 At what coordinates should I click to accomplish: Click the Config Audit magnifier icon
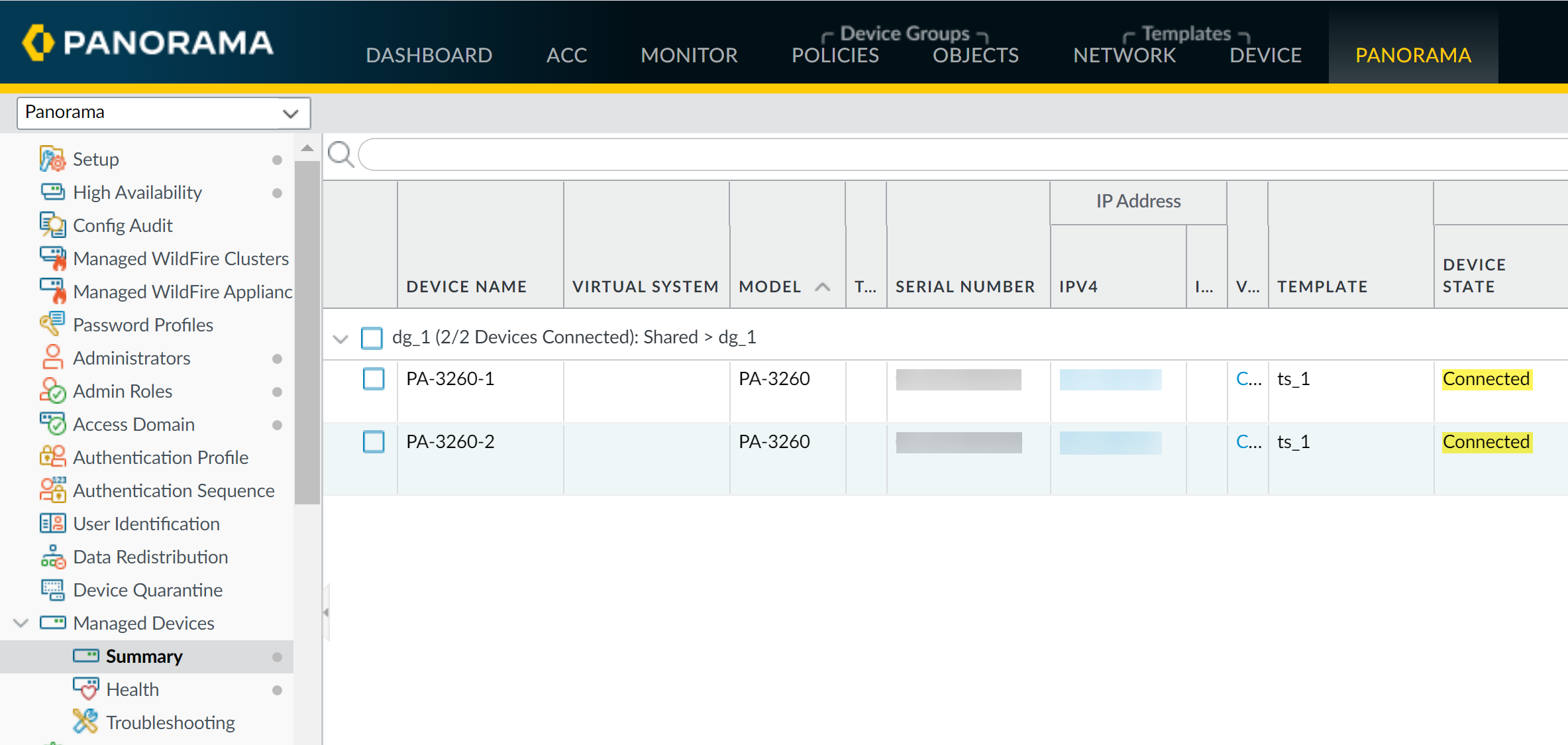tap(52, 225)
